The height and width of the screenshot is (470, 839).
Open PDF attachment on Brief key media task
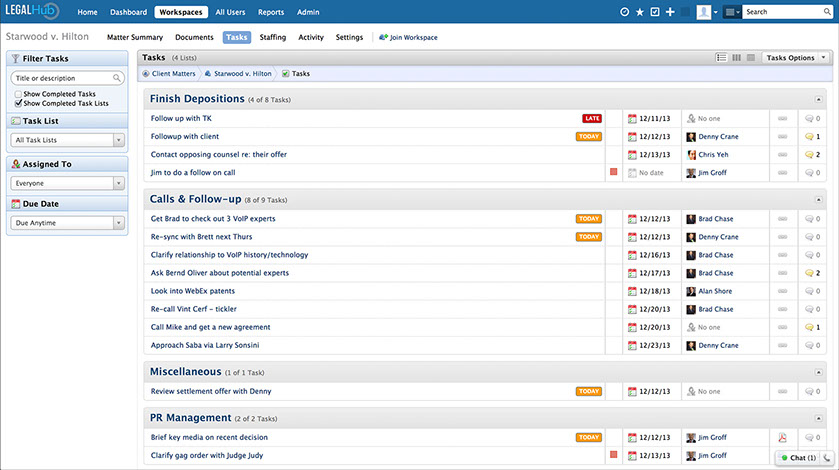click(783, 437)
